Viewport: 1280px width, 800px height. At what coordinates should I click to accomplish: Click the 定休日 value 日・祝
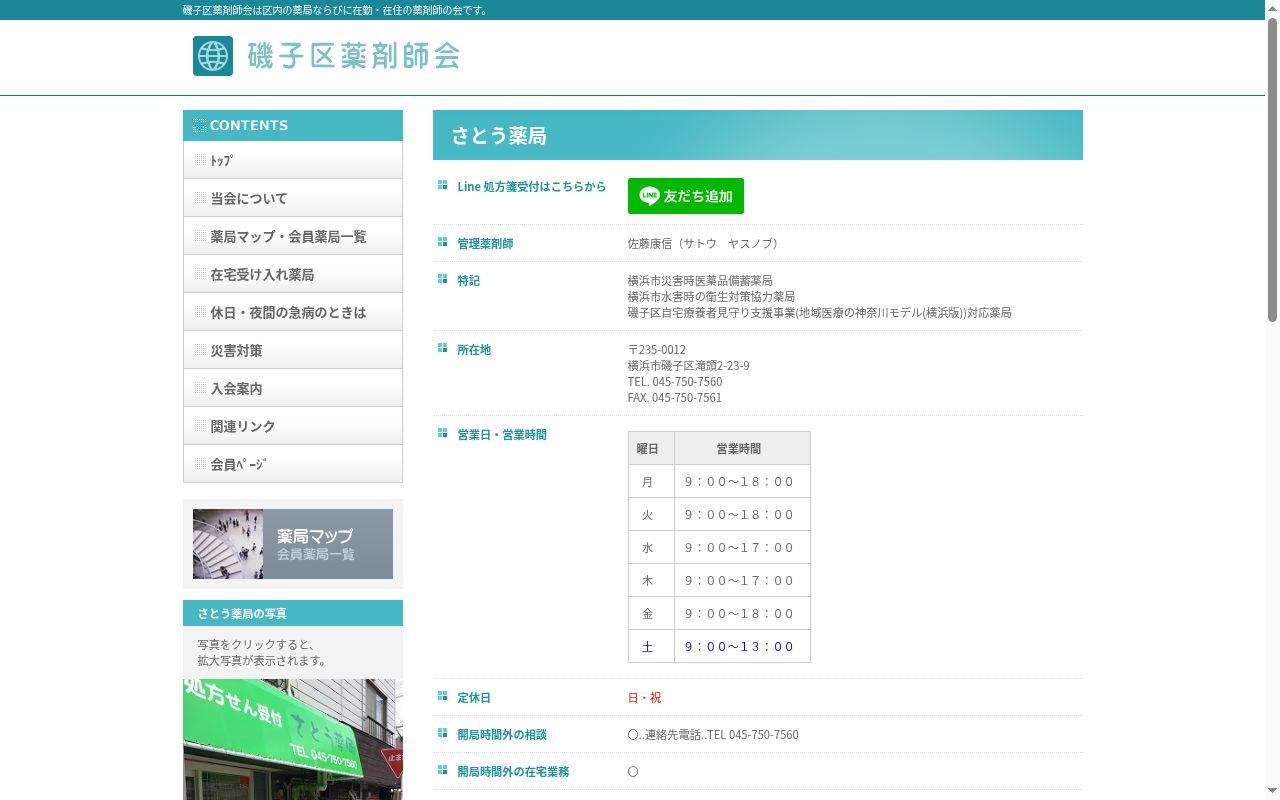[x=645, y=698]
